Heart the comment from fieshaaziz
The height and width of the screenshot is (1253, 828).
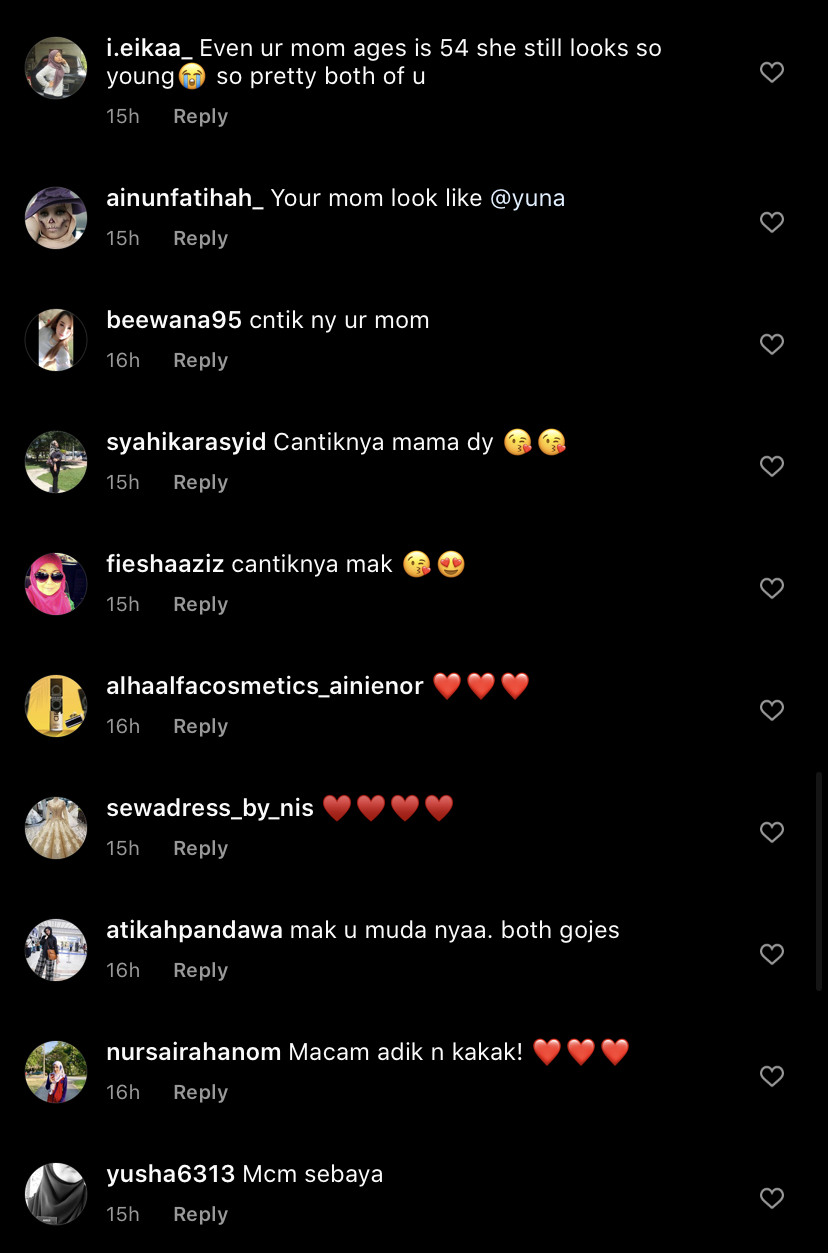[772, 588]
